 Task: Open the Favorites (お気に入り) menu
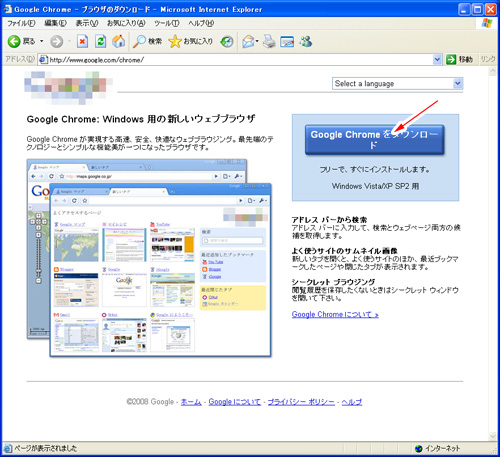pos(126,23)
